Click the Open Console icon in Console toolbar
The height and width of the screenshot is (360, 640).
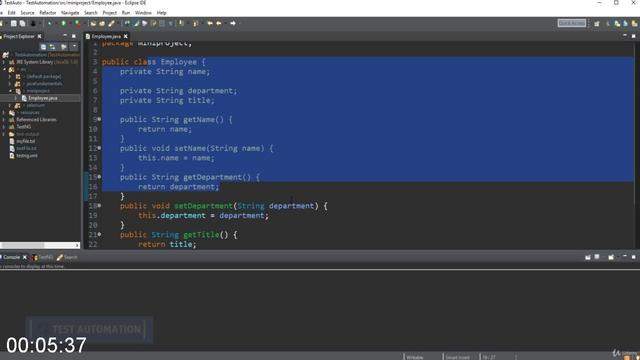[611, 257]
